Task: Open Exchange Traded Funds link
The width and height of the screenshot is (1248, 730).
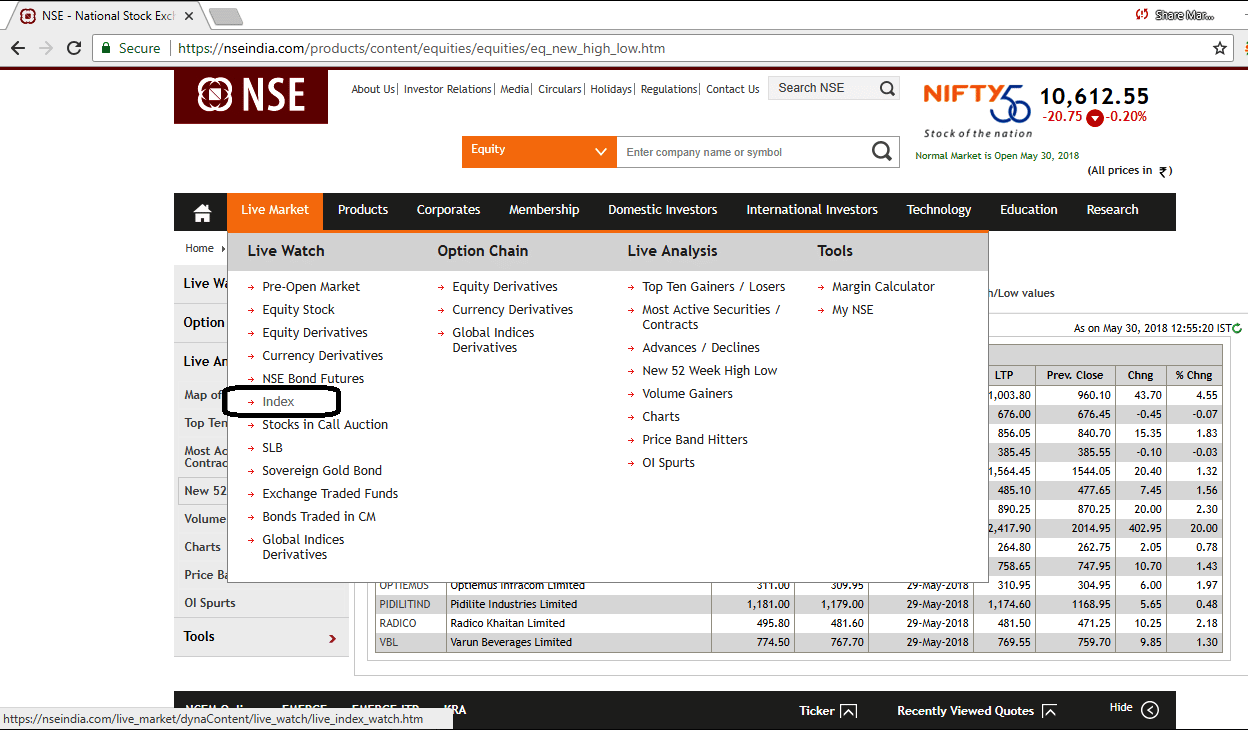Action: (330, 494)
